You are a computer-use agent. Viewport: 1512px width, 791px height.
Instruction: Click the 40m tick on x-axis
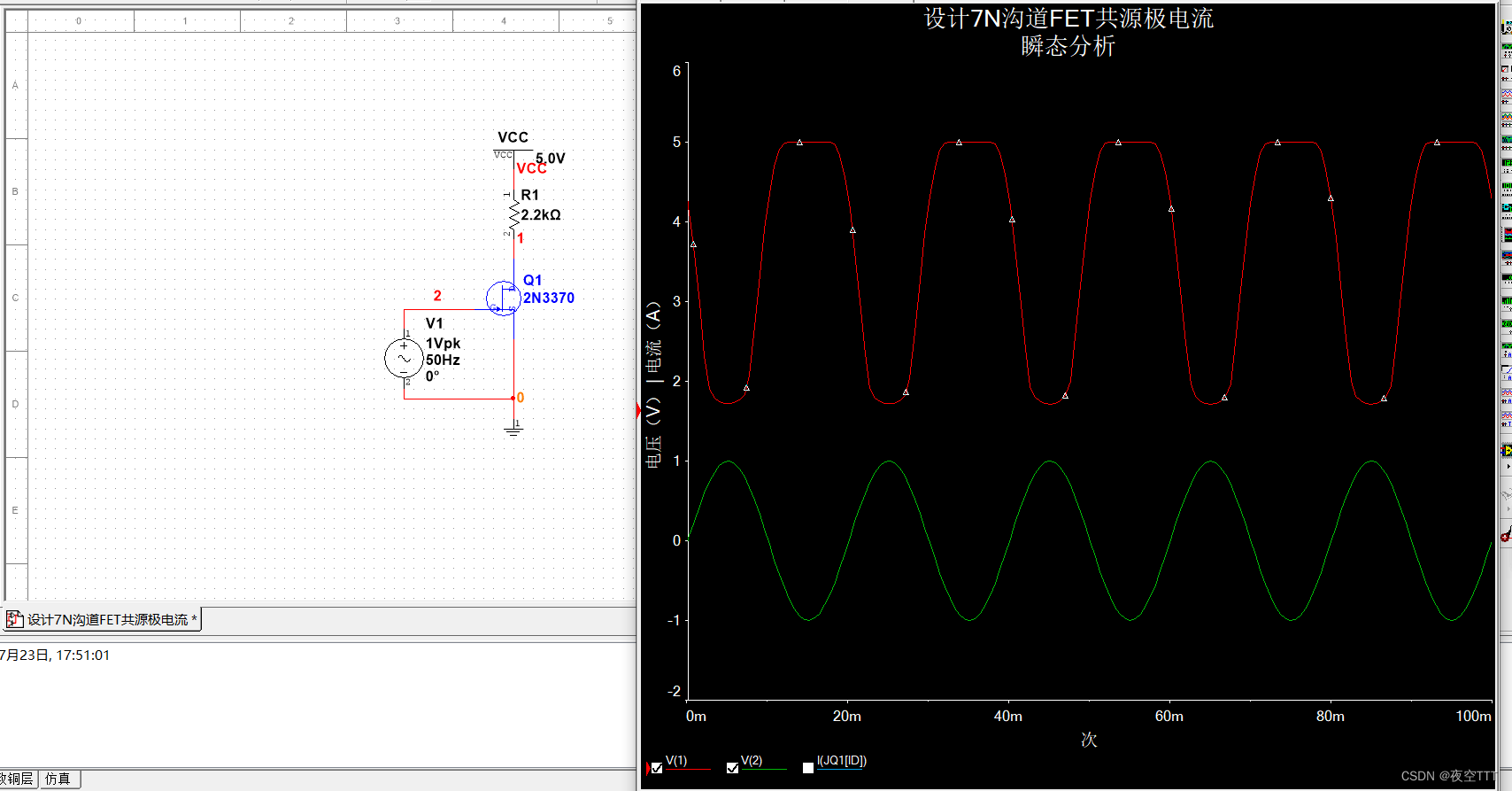click(x=1008, y=716)
